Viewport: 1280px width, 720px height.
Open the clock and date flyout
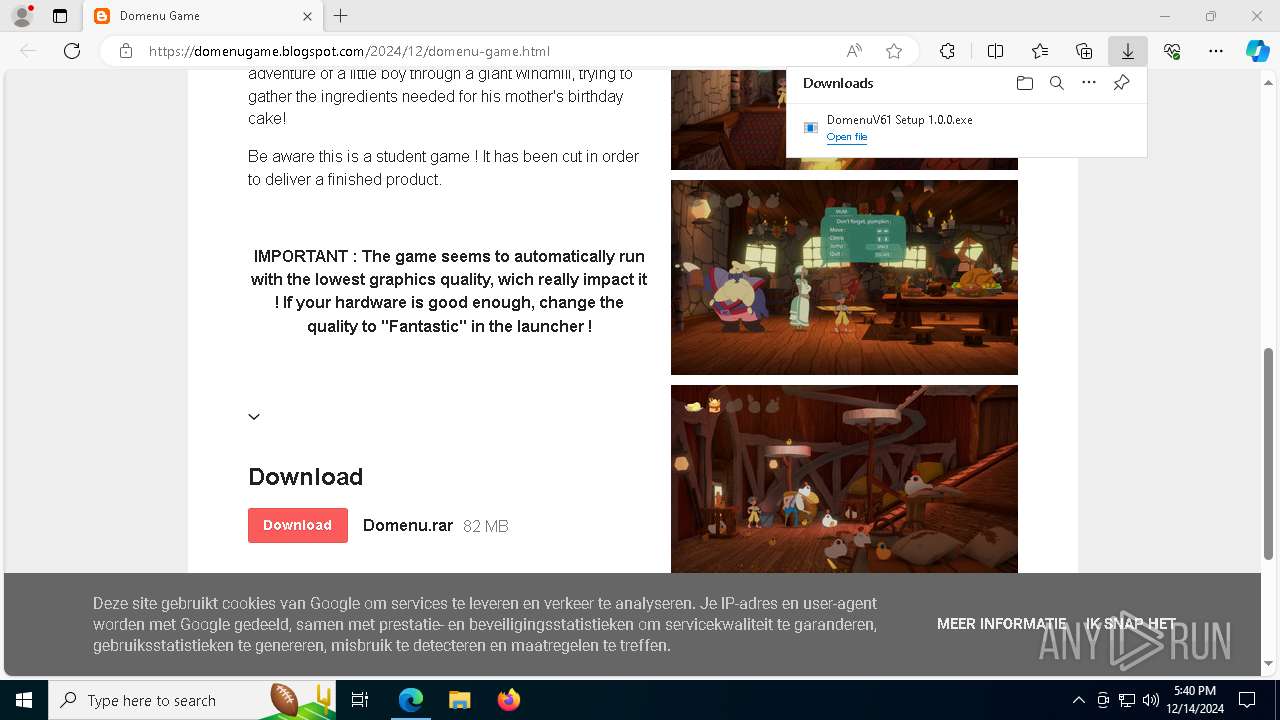coord(1194,700)
